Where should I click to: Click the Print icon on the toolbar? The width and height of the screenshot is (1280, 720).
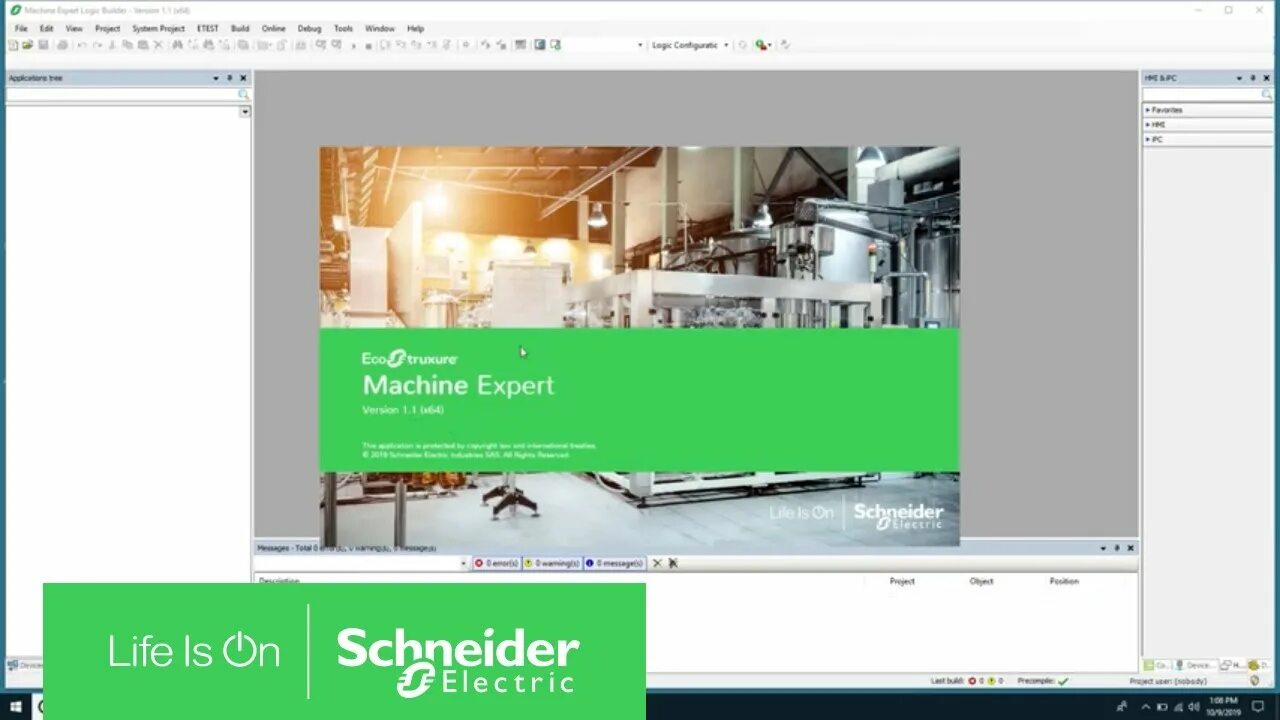pos(61,44)
